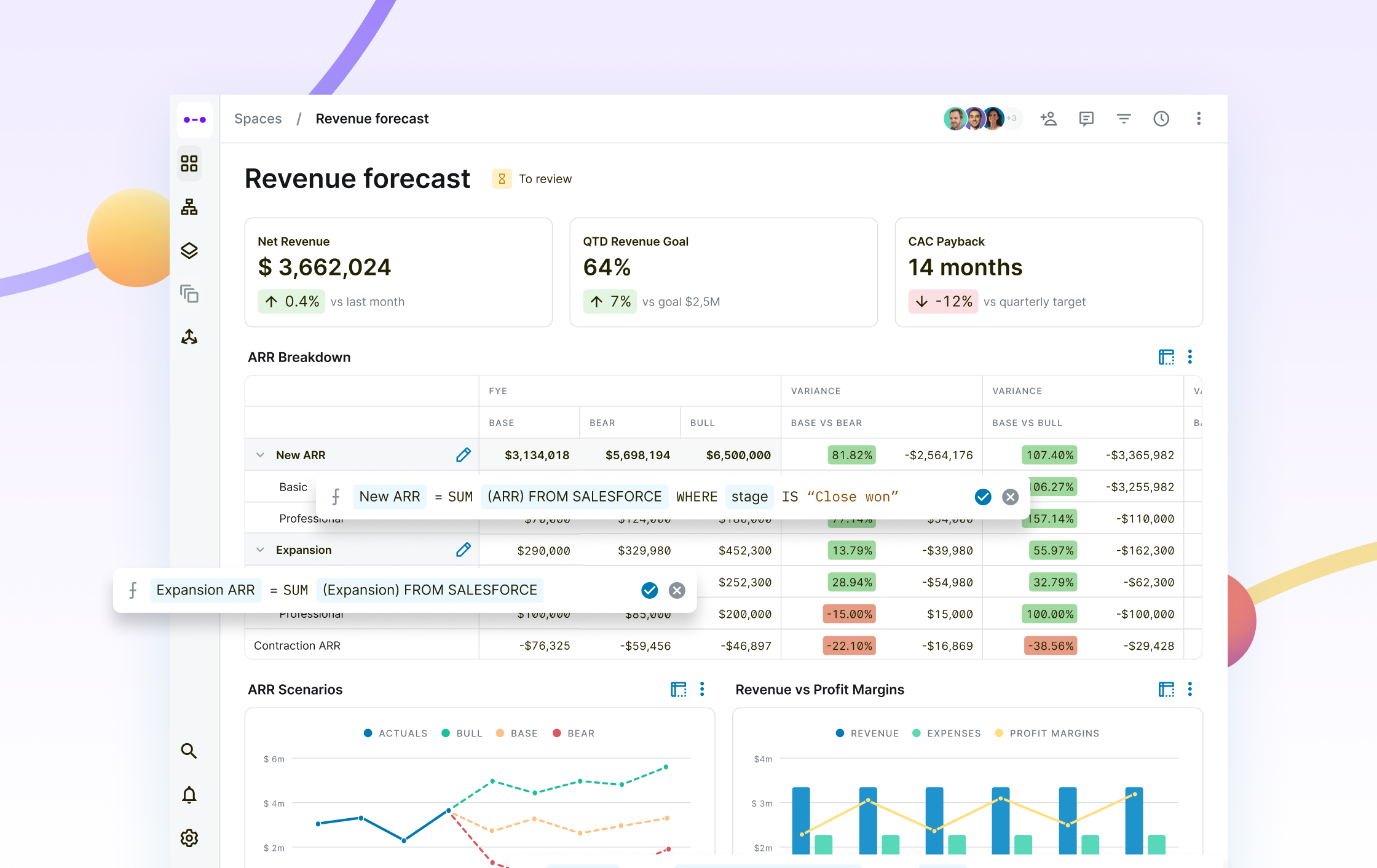Cancel the Expansion ARR formula
1377x868 pixels.
pos(677,590)
